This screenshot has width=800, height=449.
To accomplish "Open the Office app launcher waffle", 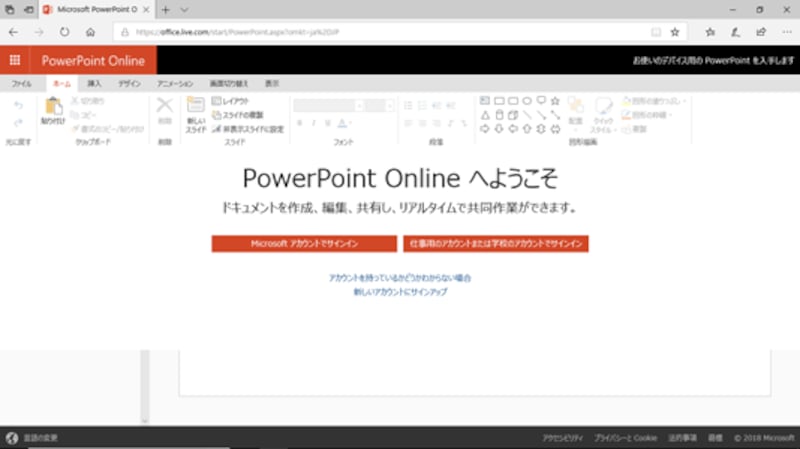I will (15, 60).
